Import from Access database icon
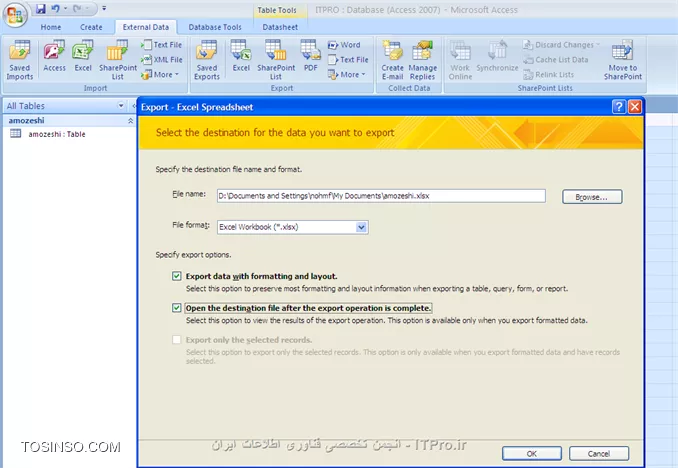The height and width of the screenshot is (468, 678). pos(54,56)
